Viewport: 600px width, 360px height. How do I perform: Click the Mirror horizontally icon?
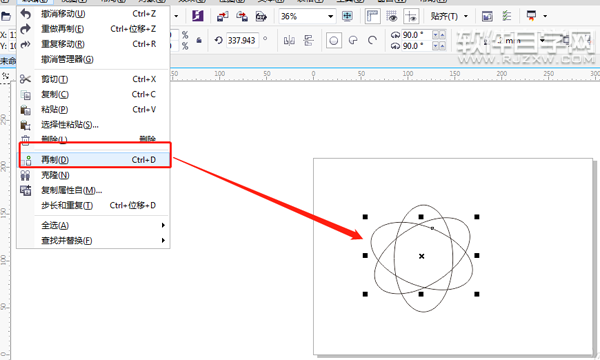tap(289, 40)
